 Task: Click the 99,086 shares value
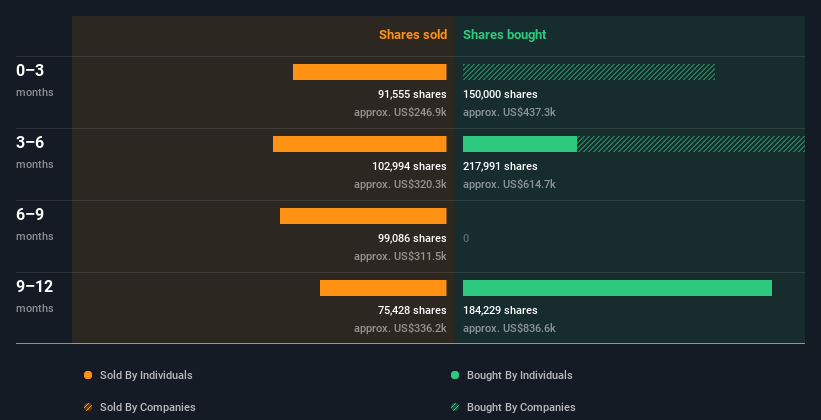pos(412,238)
